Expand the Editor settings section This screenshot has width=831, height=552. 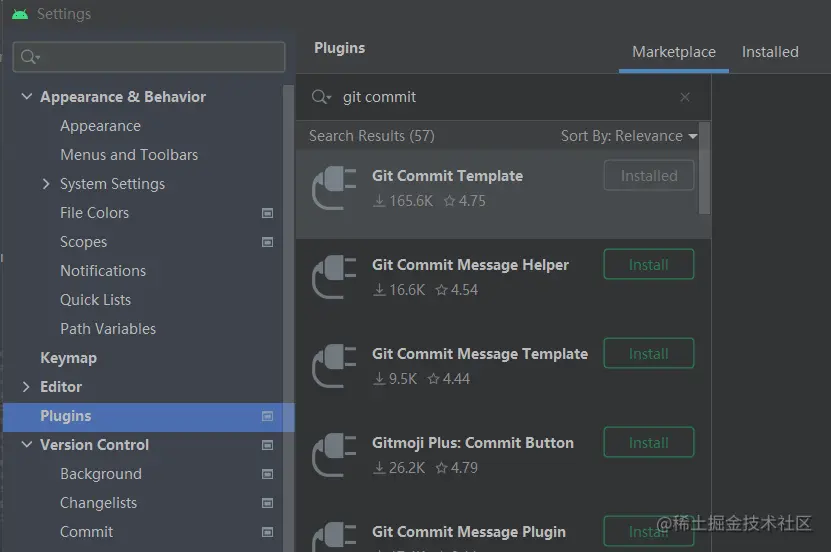pyautogui.click(x=26, y=387)
